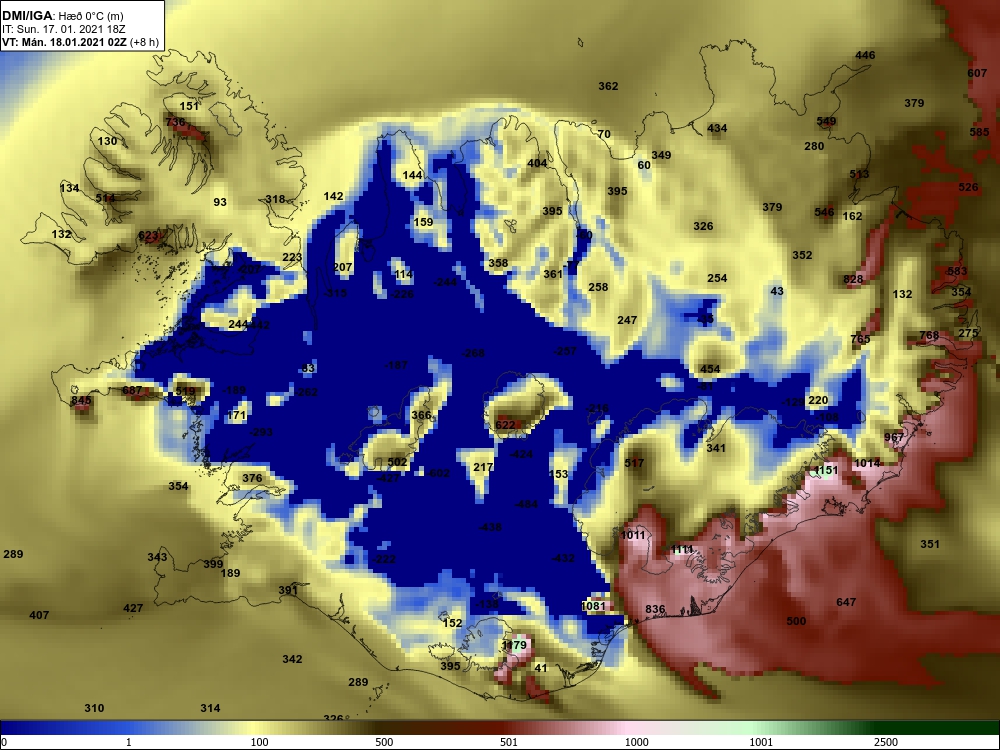The width and height of the screenshot is (1000, 750).
Task: Click the 501 label on color scale
Action: coord(509,742)
